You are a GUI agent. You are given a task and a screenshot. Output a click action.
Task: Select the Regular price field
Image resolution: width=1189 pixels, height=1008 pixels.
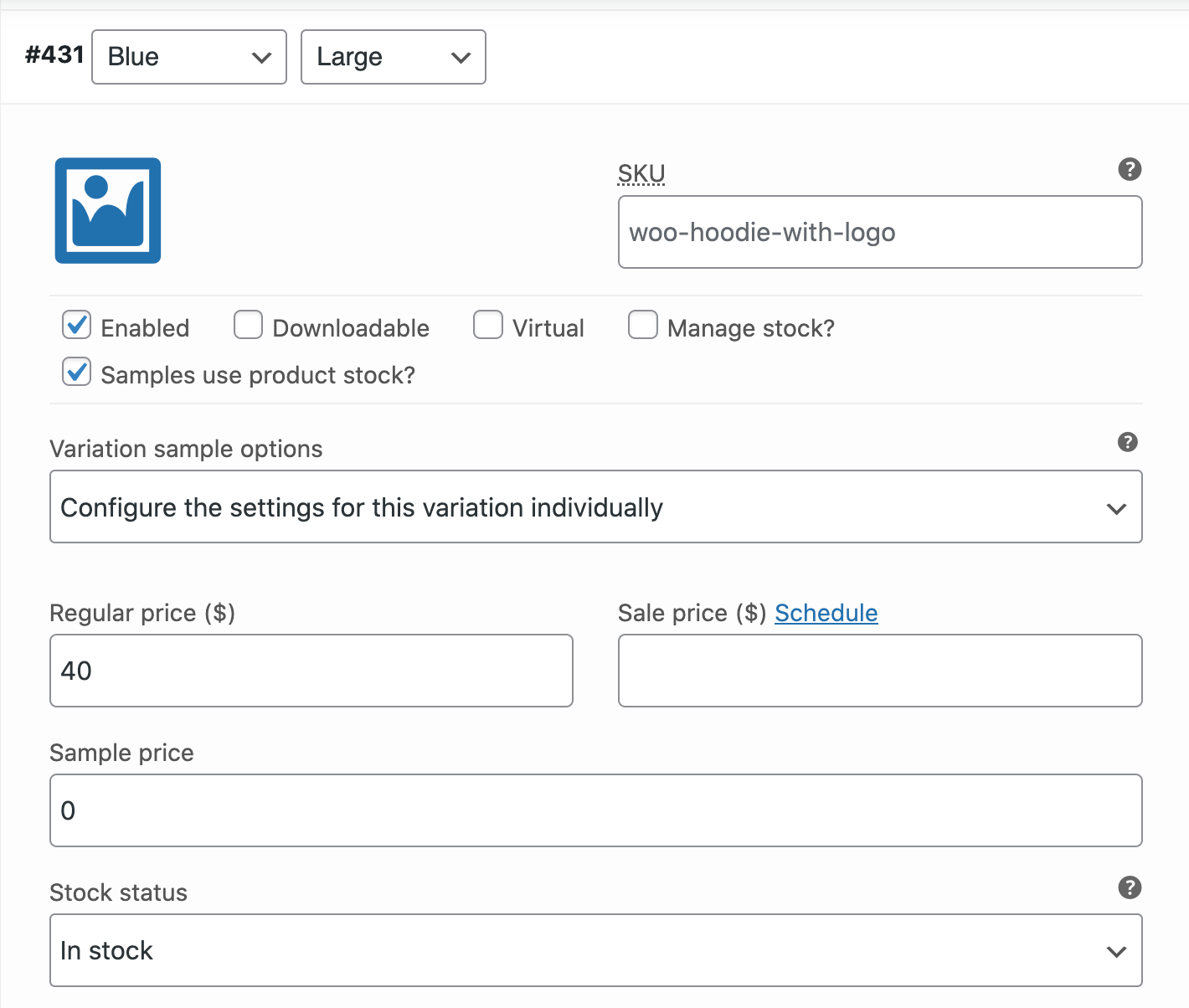coord(311,671)
